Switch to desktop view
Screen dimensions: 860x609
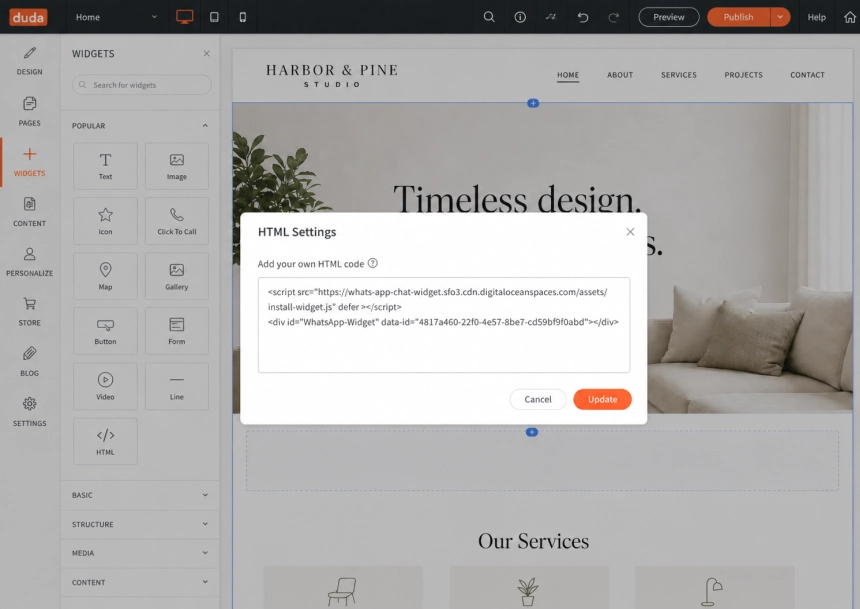[x=184, y=17]
